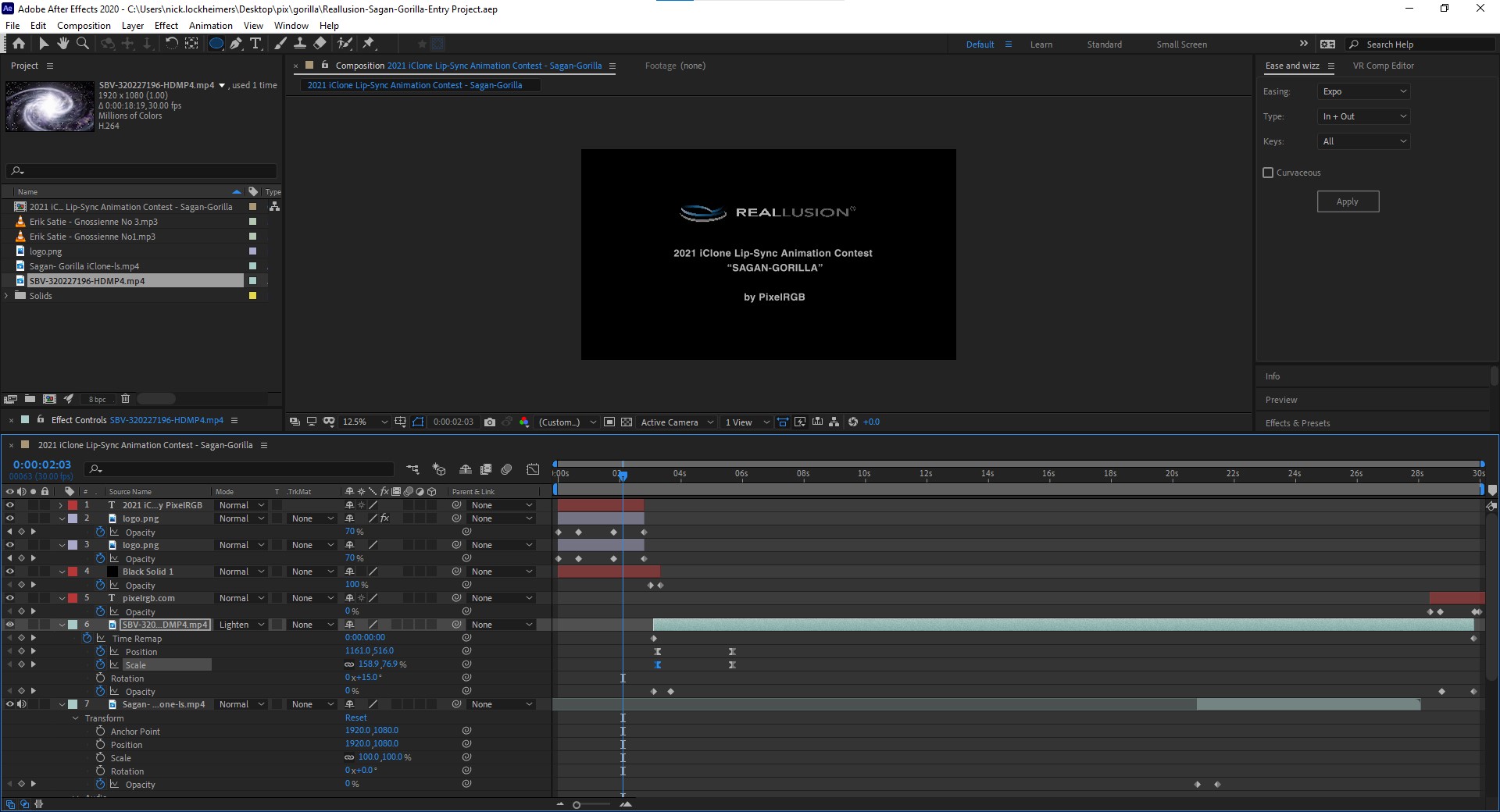Toggle Scale stopwatch on layer 6

coord(100,665)
